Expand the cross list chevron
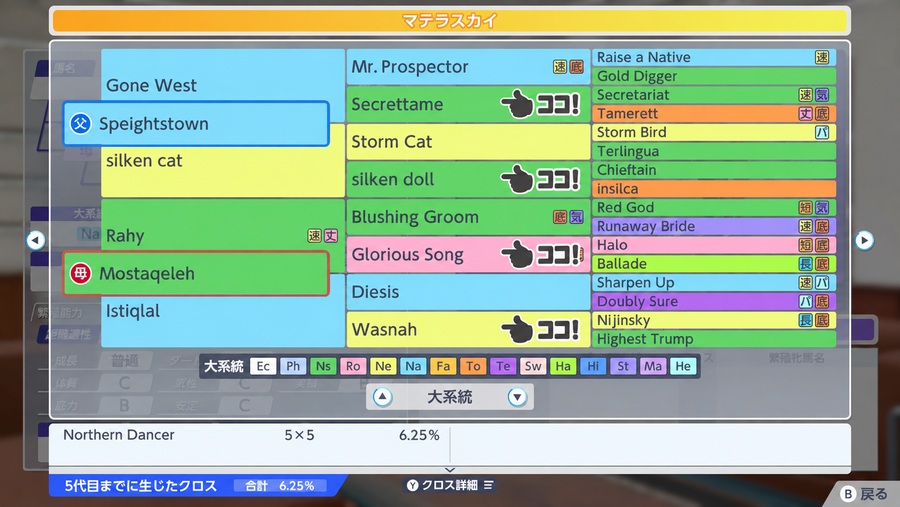The image size is (900, 507). [x=450, y=470]
